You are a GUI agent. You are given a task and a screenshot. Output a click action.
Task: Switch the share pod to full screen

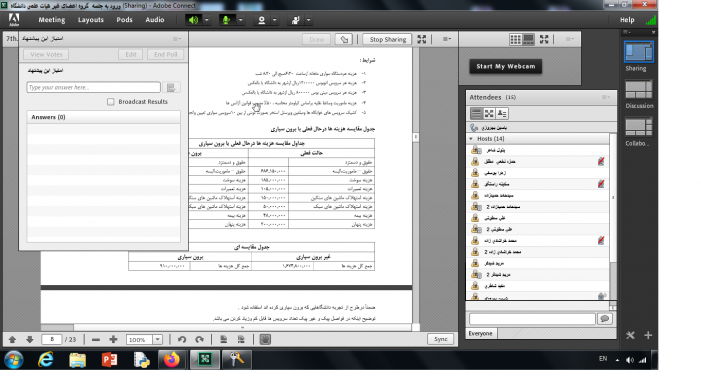point(422,39)
